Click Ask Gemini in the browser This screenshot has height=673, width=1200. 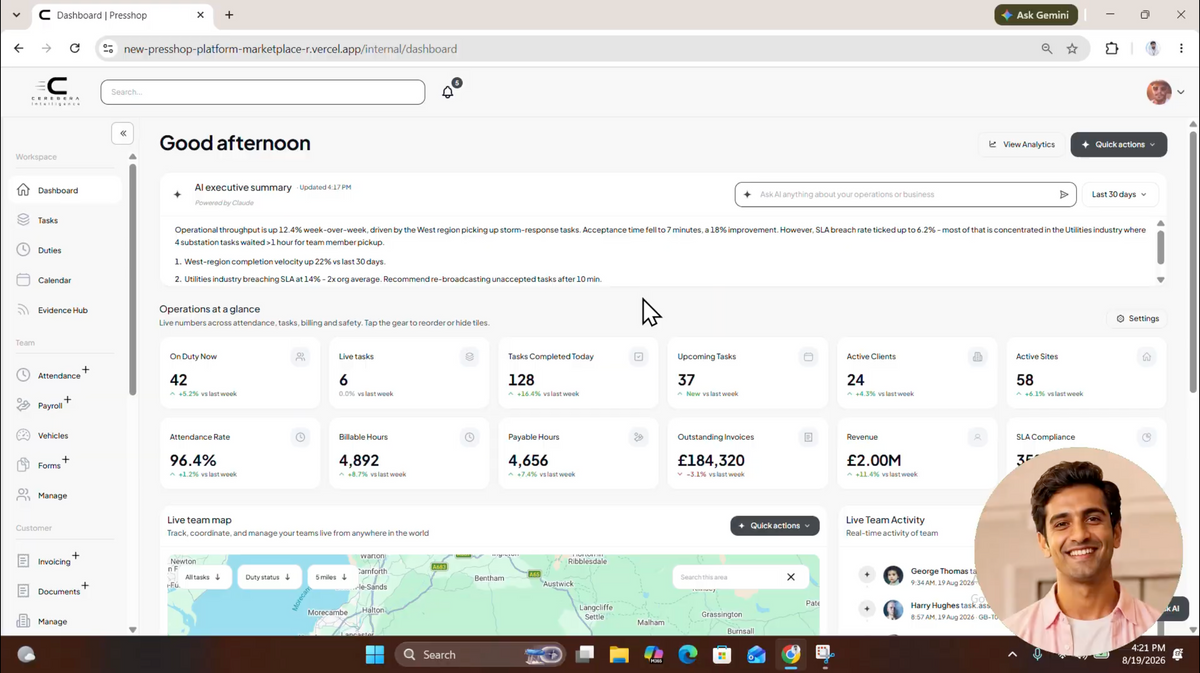tap(1037, 15)
